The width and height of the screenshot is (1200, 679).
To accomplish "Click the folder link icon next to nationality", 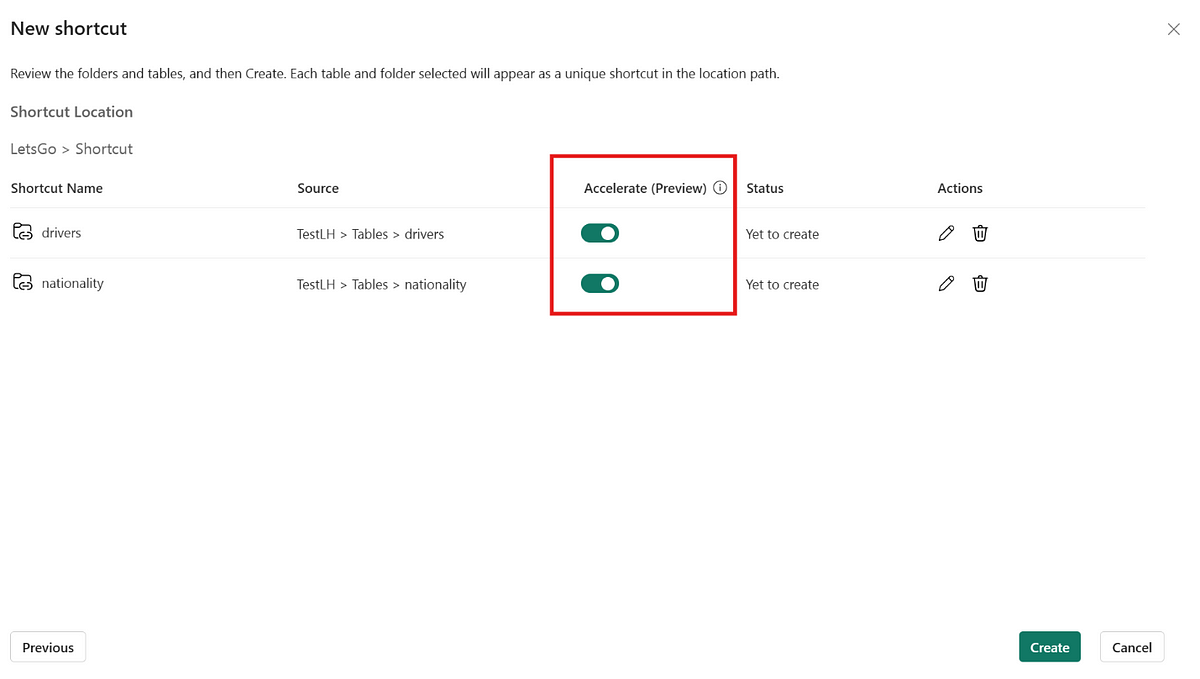I will pos(22,283).
